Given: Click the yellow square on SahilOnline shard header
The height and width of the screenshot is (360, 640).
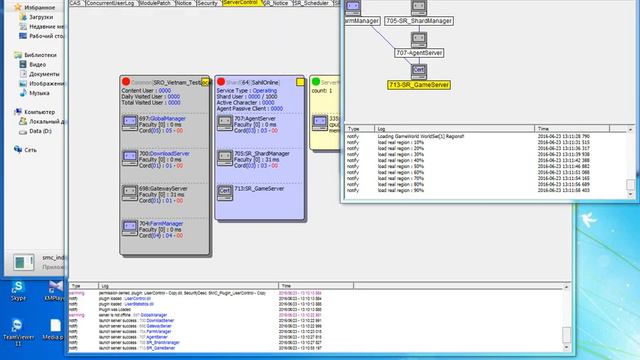Looking at the screenshot, I should [x=300, y=82].
